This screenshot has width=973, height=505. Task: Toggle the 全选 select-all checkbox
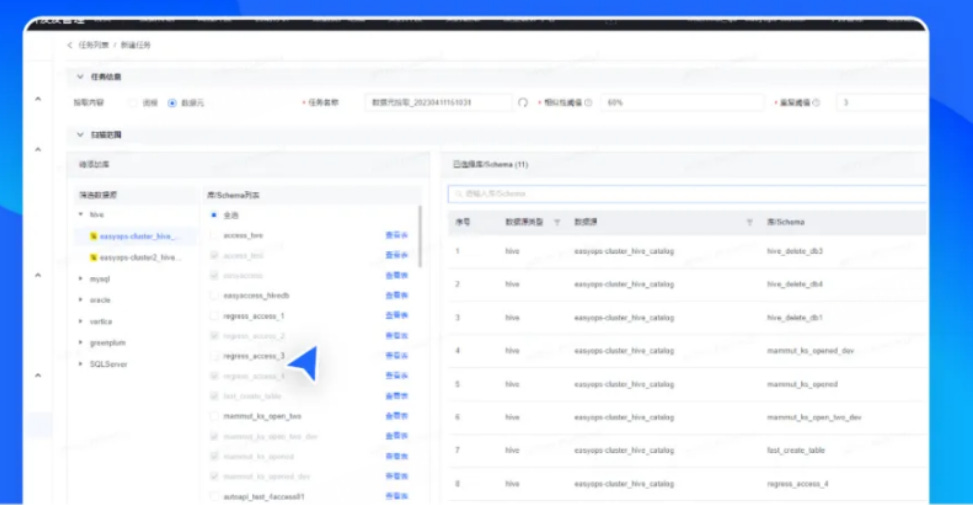[214, 215]
